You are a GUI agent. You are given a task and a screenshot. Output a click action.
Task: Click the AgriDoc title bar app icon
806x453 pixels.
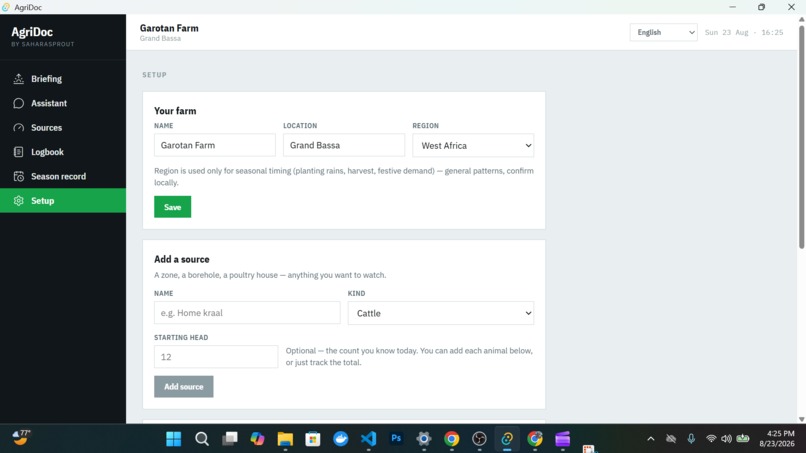[x=6, y=7]
